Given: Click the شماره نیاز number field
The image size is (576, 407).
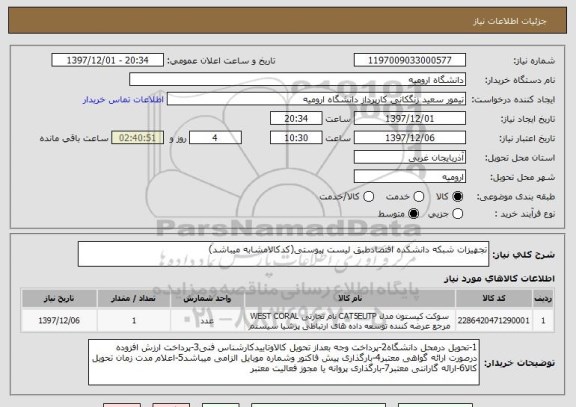Looking at the screenshot, I should coord(410,60).
